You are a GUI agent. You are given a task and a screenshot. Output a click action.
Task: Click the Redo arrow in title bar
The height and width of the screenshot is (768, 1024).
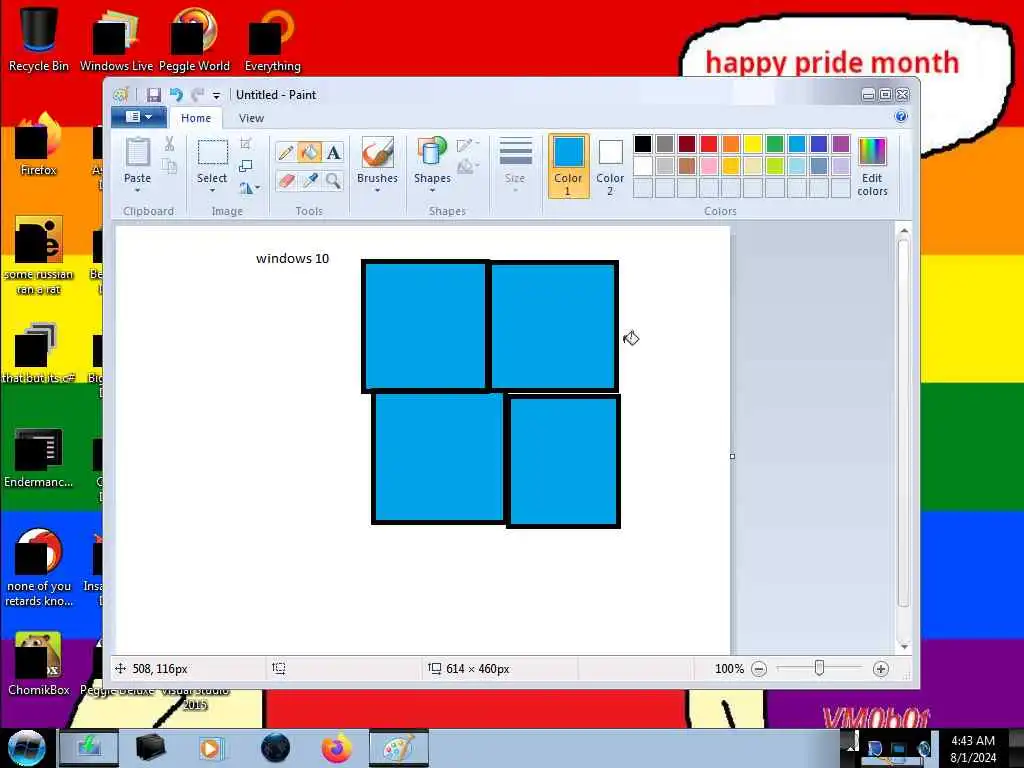[x=197, y=95]
